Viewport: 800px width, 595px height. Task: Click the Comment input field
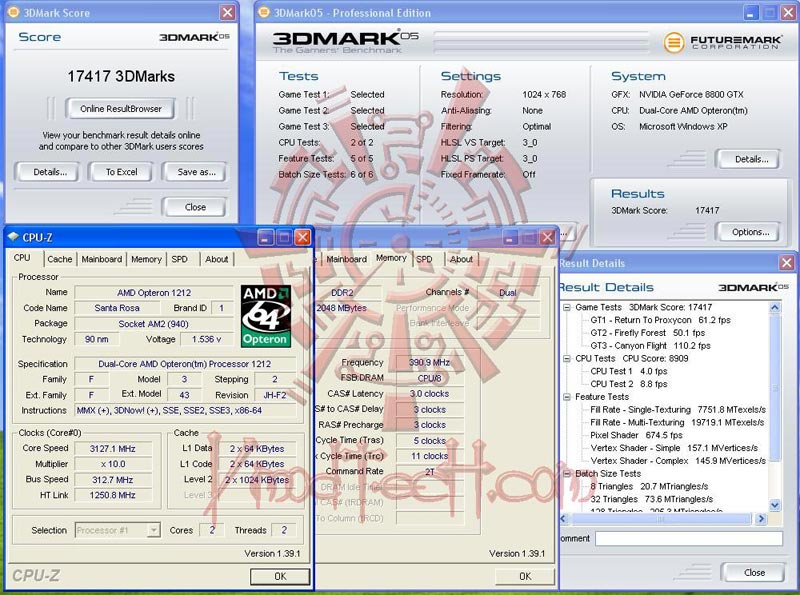[689, 538]
